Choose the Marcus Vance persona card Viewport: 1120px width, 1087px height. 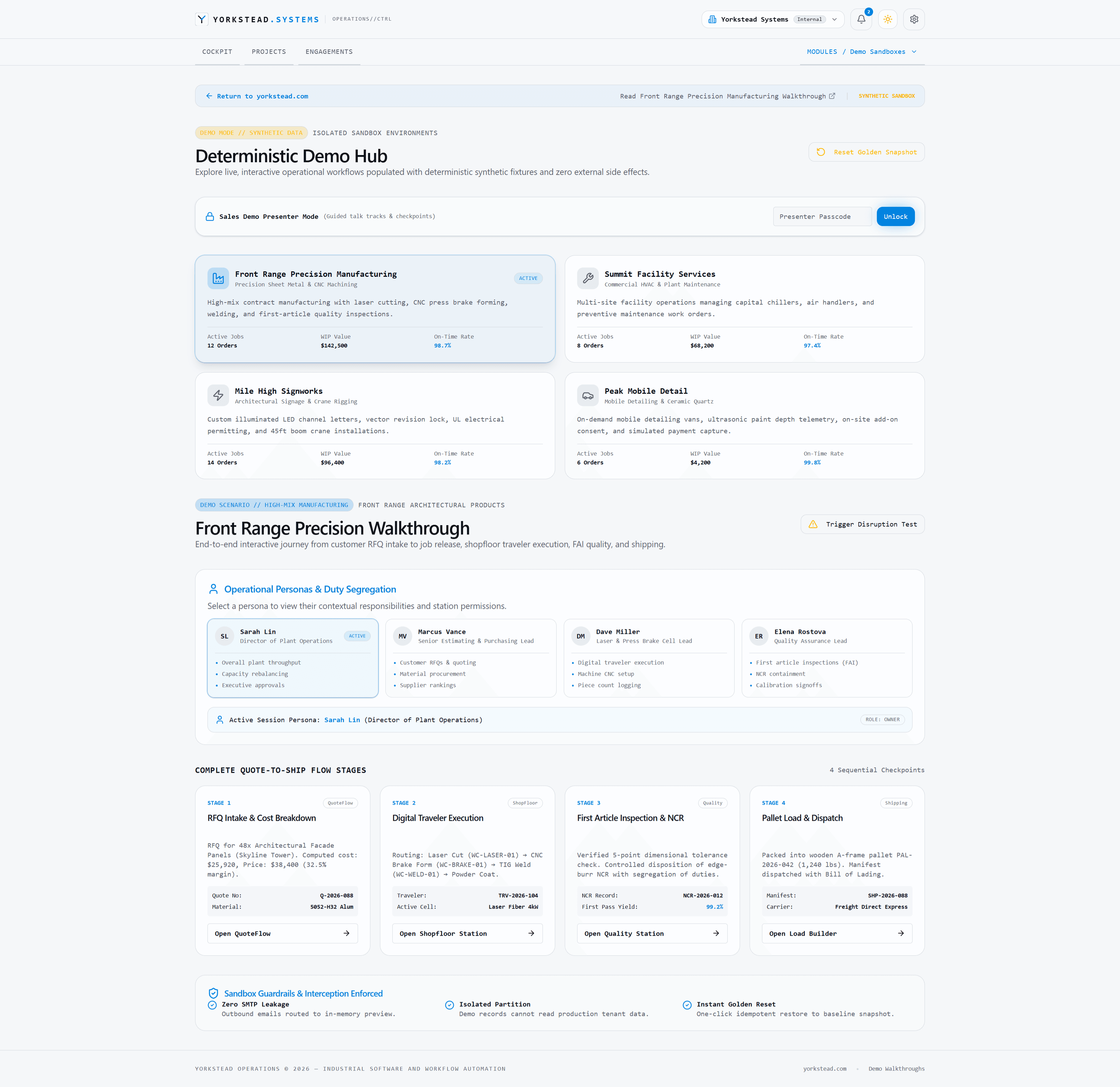coord(471,658)
